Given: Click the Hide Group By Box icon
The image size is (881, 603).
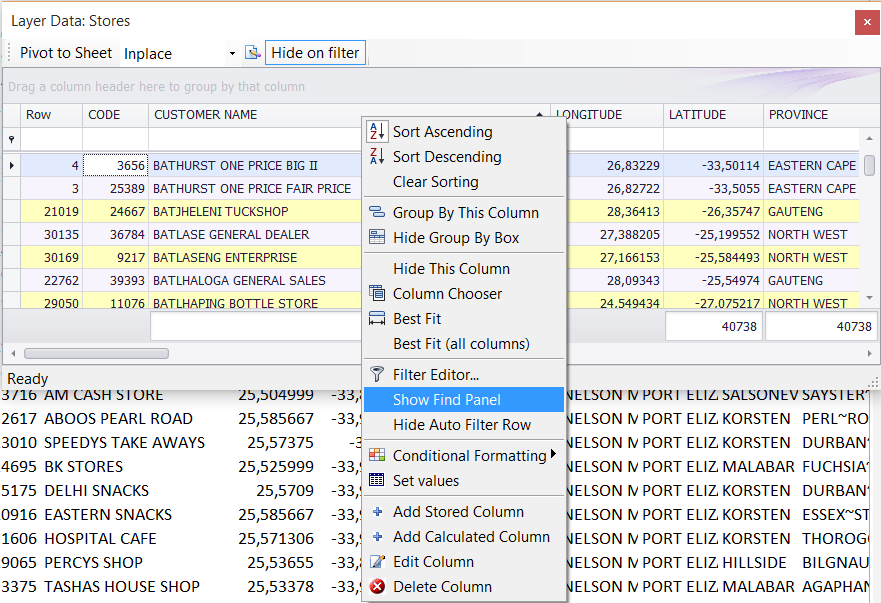Looking at the screenshot, I should pos(377,238).
